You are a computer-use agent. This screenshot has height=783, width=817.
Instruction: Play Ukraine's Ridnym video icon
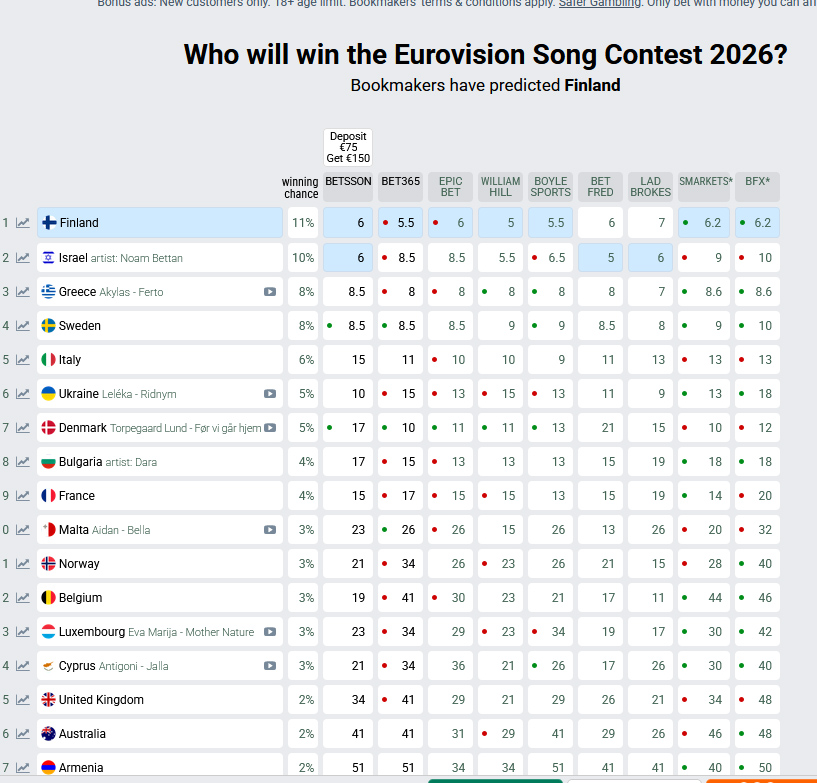point(270,394)
